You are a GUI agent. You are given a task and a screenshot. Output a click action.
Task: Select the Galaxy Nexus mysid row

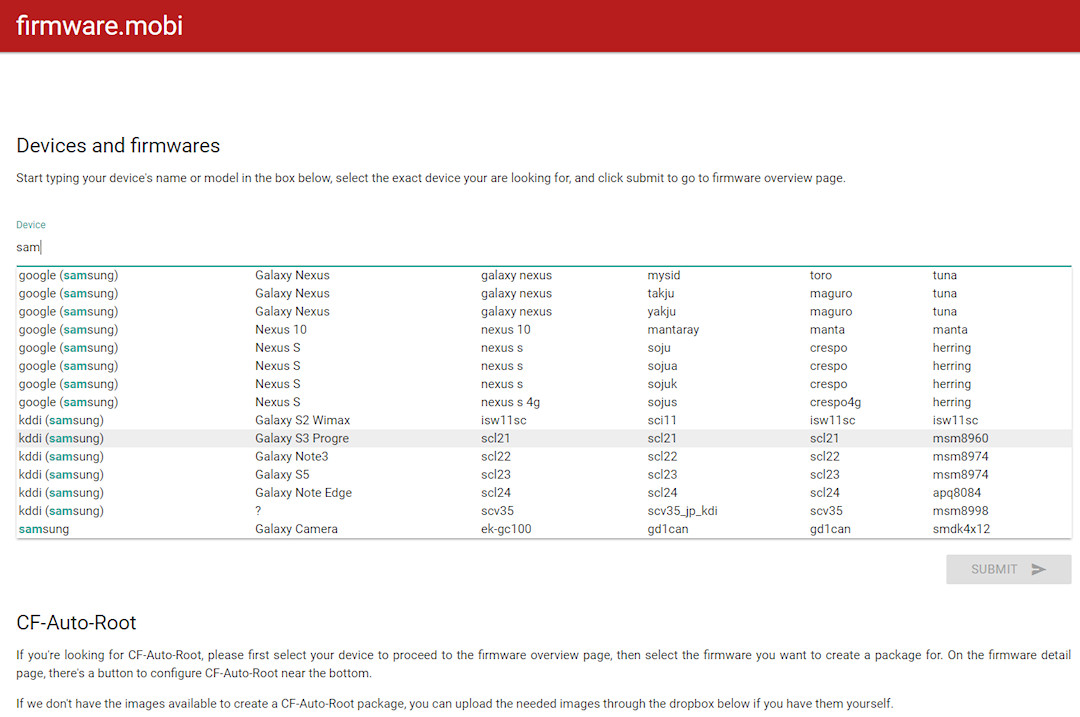click(543, 276)
